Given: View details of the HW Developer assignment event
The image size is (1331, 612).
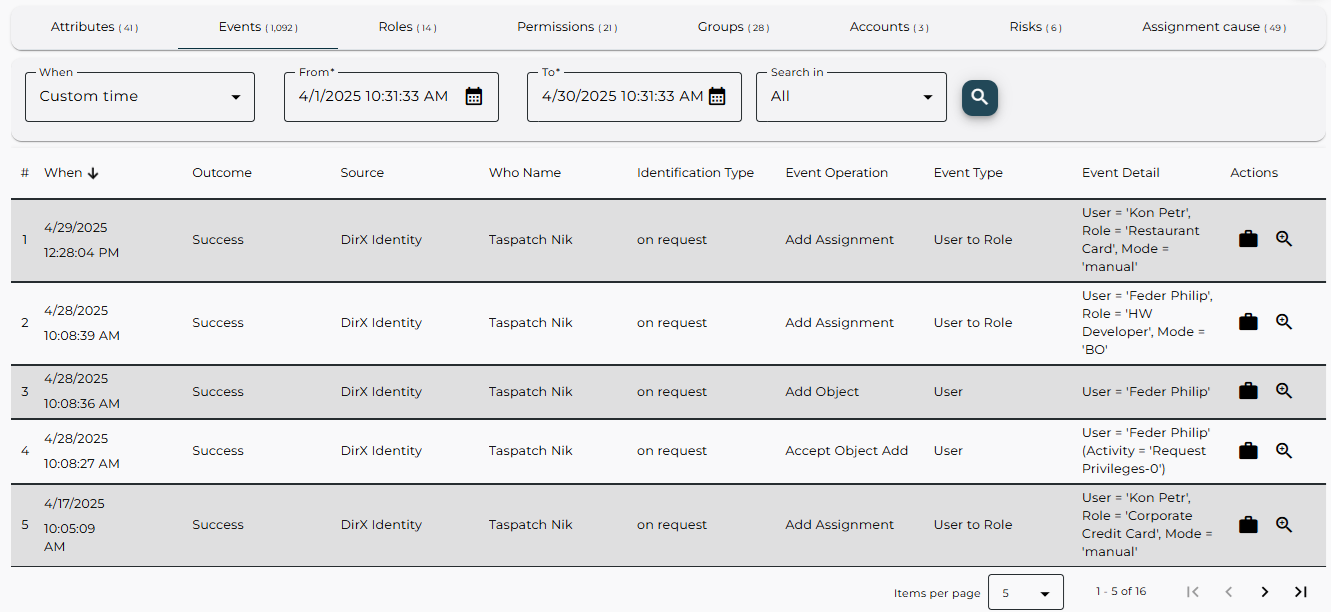Looking at the screenshot, I should [1284, 322].
